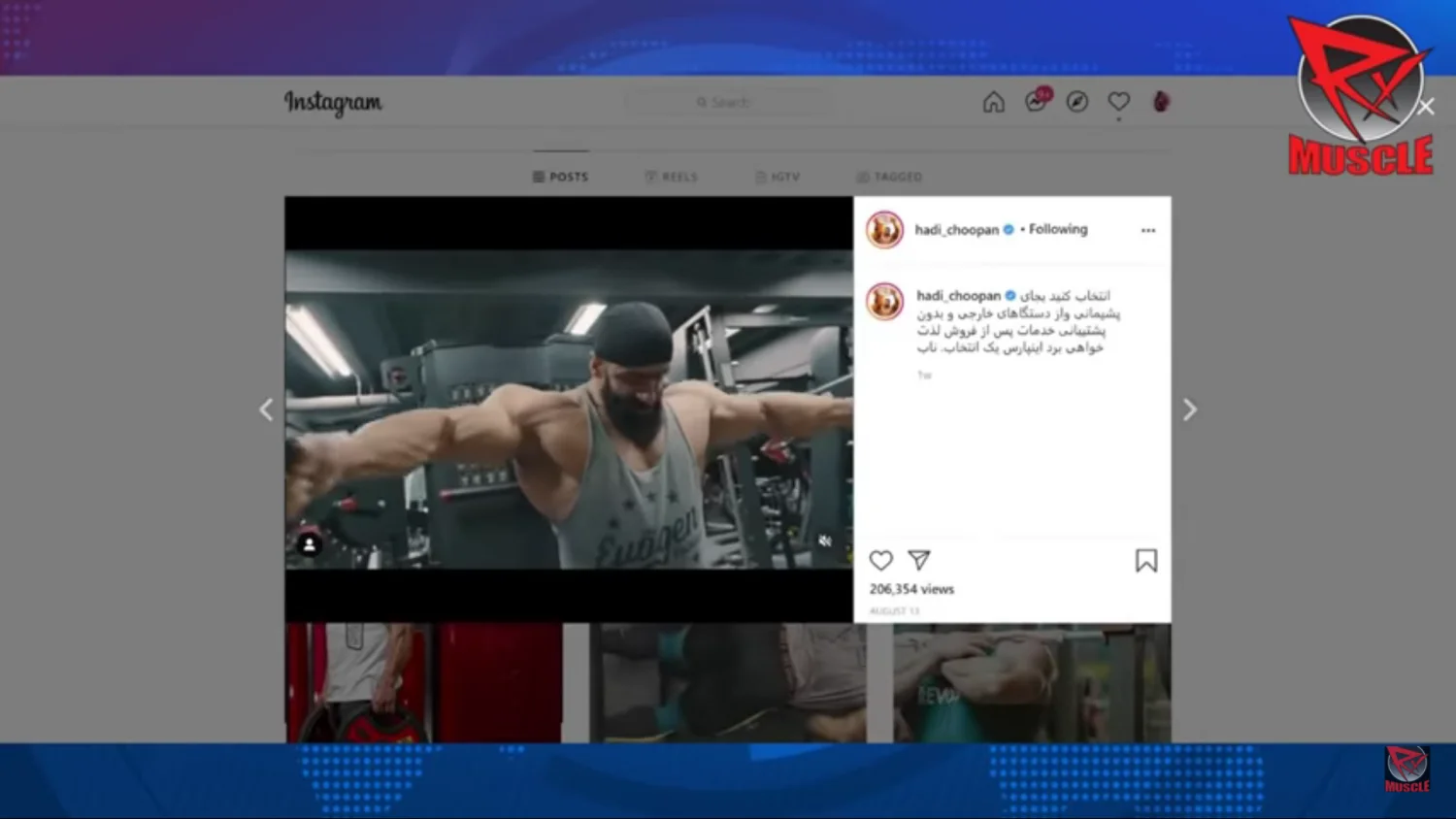Unmute the video with speaker icon
This screenshot has height=819, width=1456.
[824, 541]
